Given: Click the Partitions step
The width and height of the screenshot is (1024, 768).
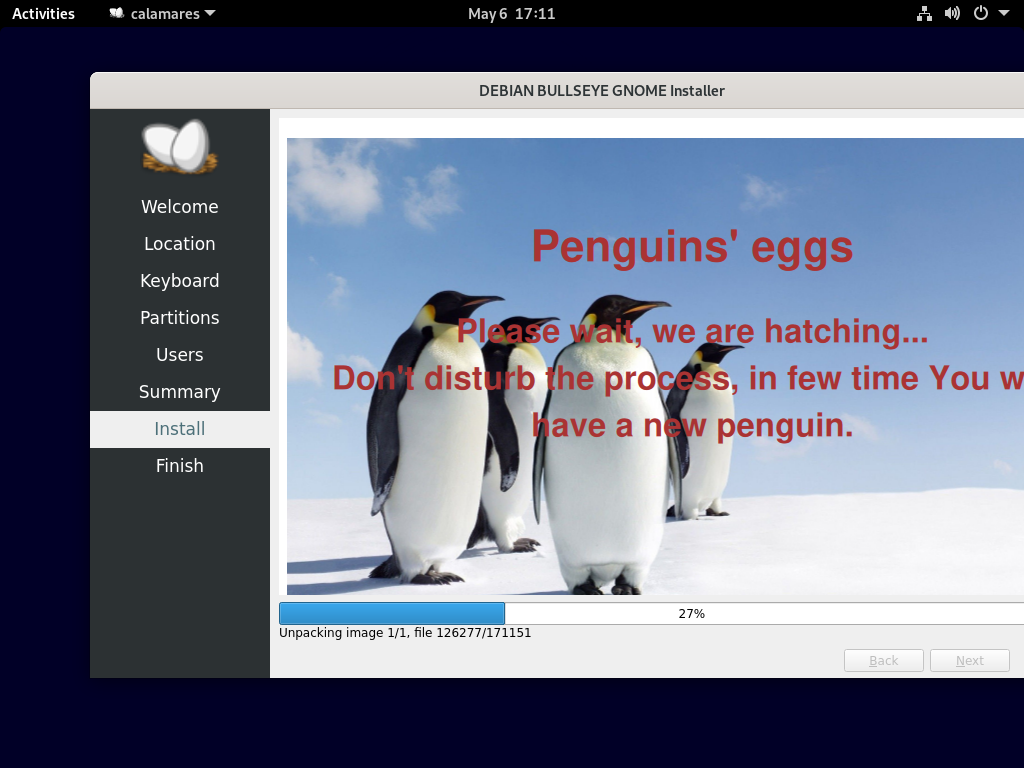Looking at the screenshot, I should pos(179,317).
